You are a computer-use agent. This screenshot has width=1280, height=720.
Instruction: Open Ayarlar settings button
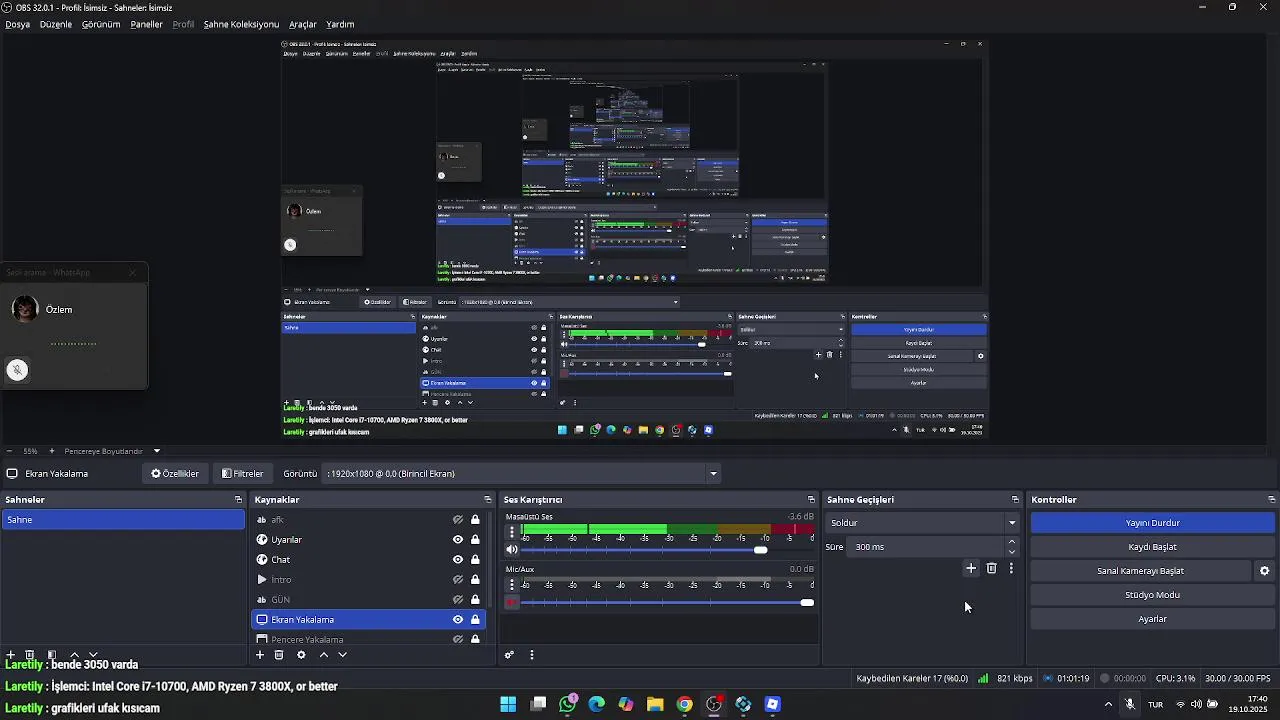click(x=1153, y=619)
